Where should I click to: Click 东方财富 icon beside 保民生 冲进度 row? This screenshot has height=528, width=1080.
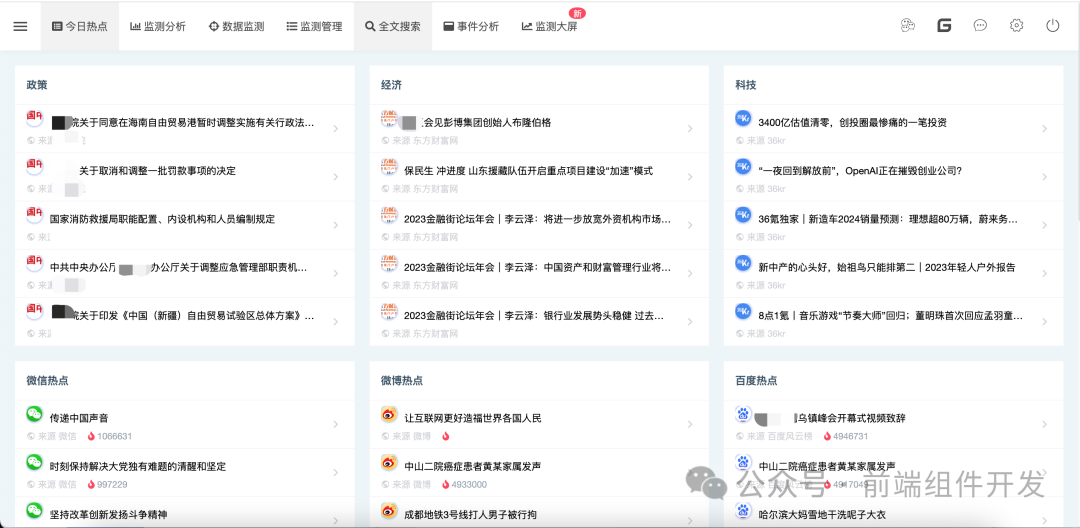tap(389, 166)
